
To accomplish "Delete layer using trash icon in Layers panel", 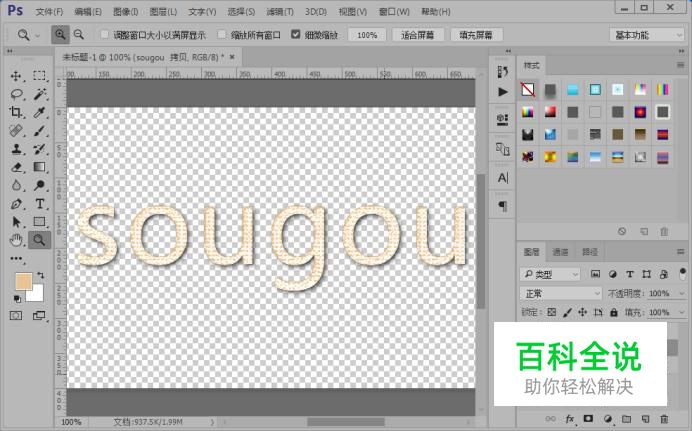I will pyautogui.click(x=664, y=419).
